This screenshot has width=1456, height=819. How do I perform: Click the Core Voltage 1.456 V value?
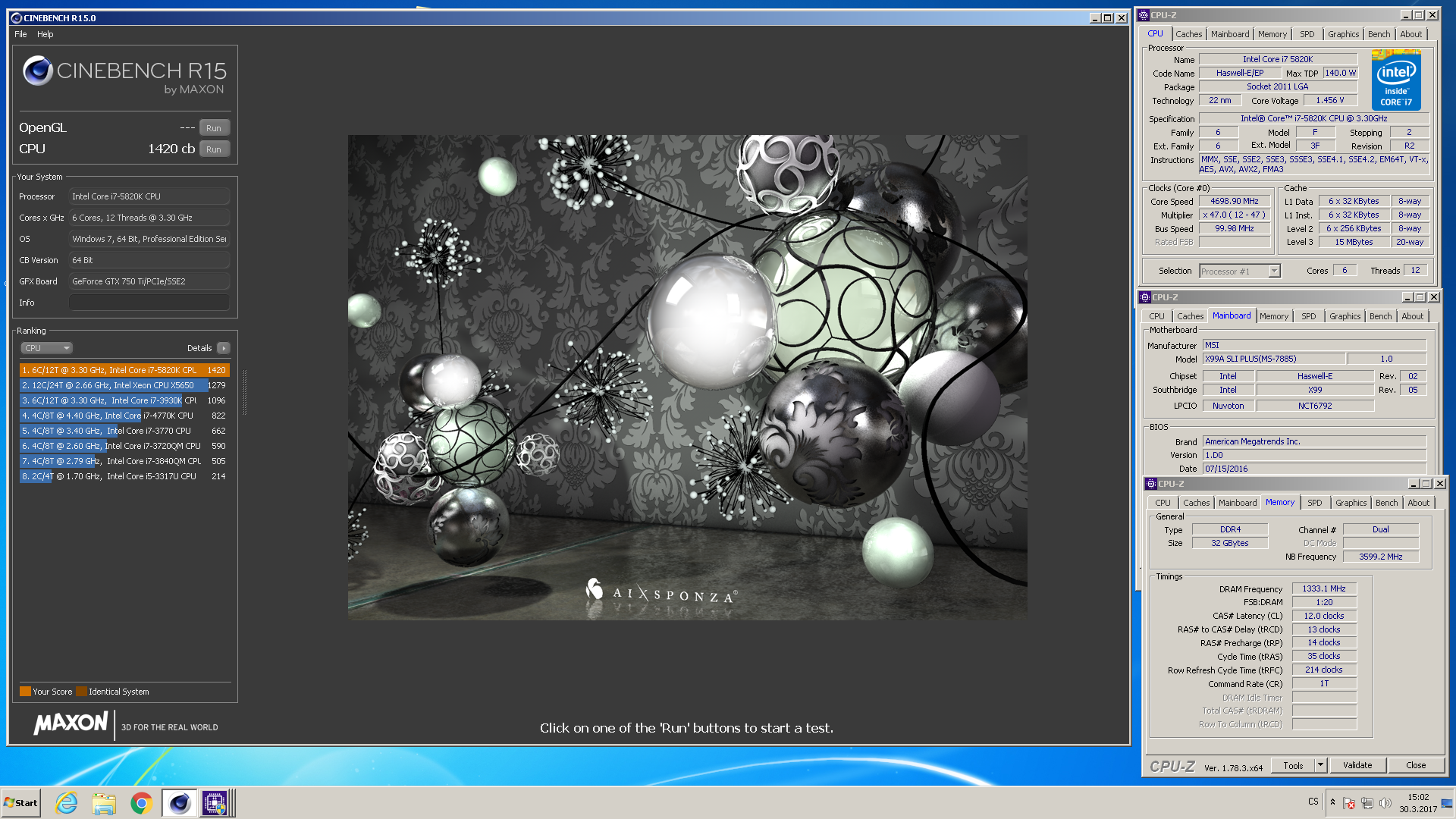click(1329, 101)
